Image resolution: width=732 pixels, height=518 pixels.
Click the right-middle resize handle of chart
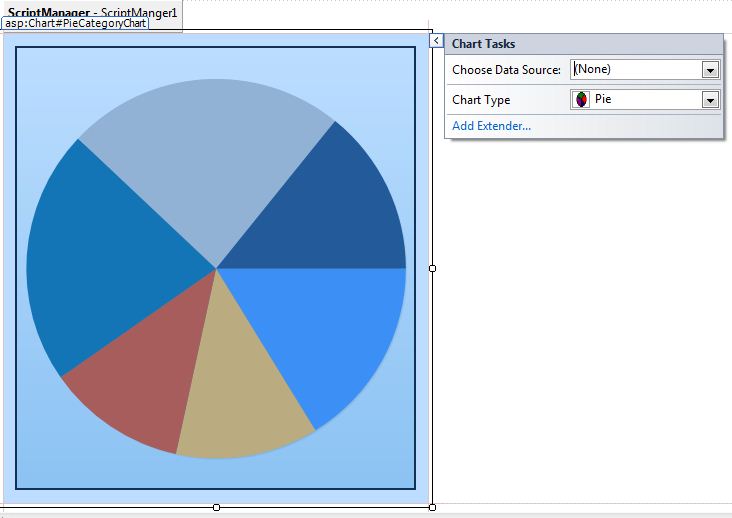432,268
